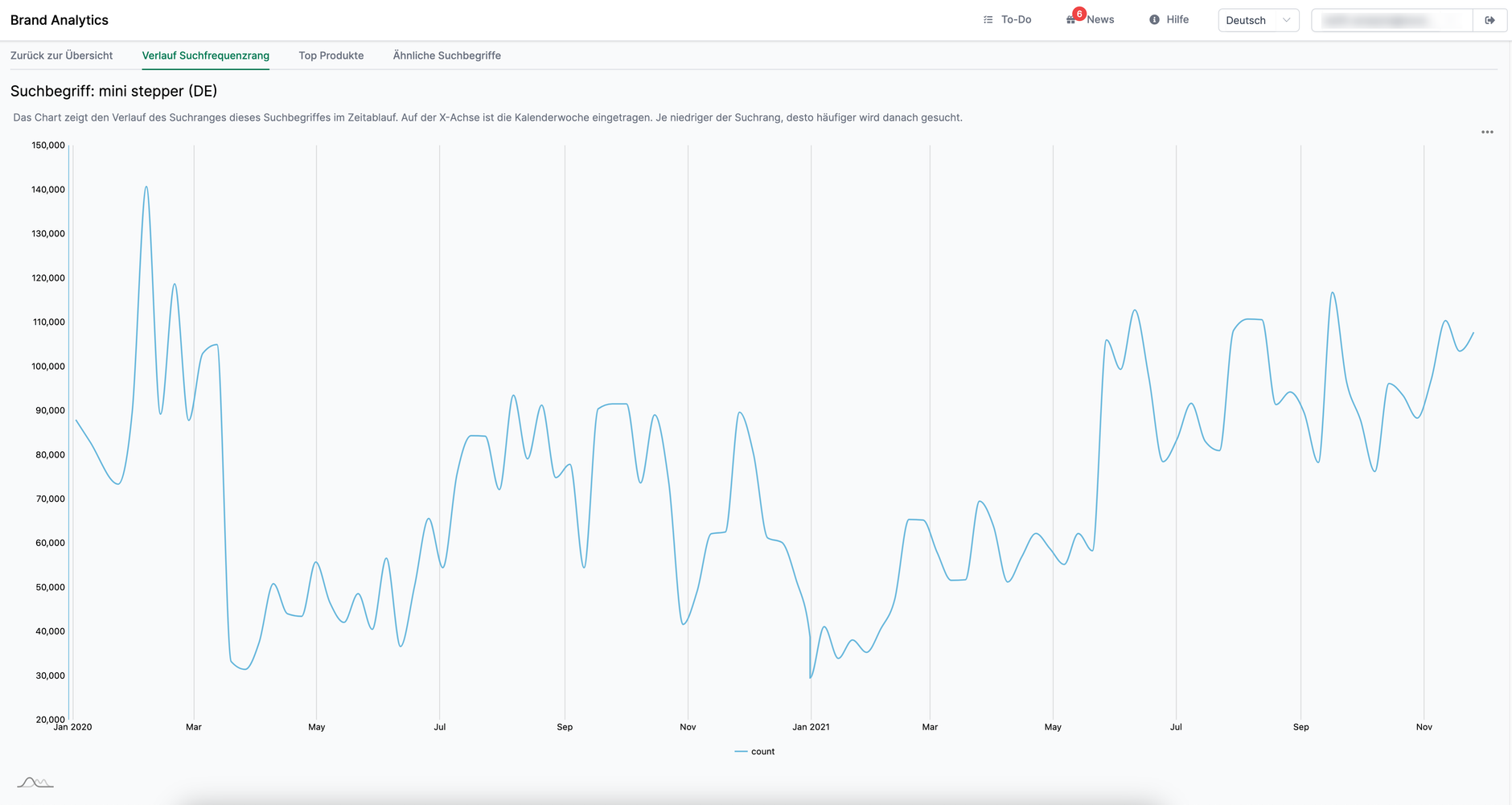The width and height of the screenshot is (1512, 805).
Task: Open the Hilfe help link
Action: [x=1177, y=20]
